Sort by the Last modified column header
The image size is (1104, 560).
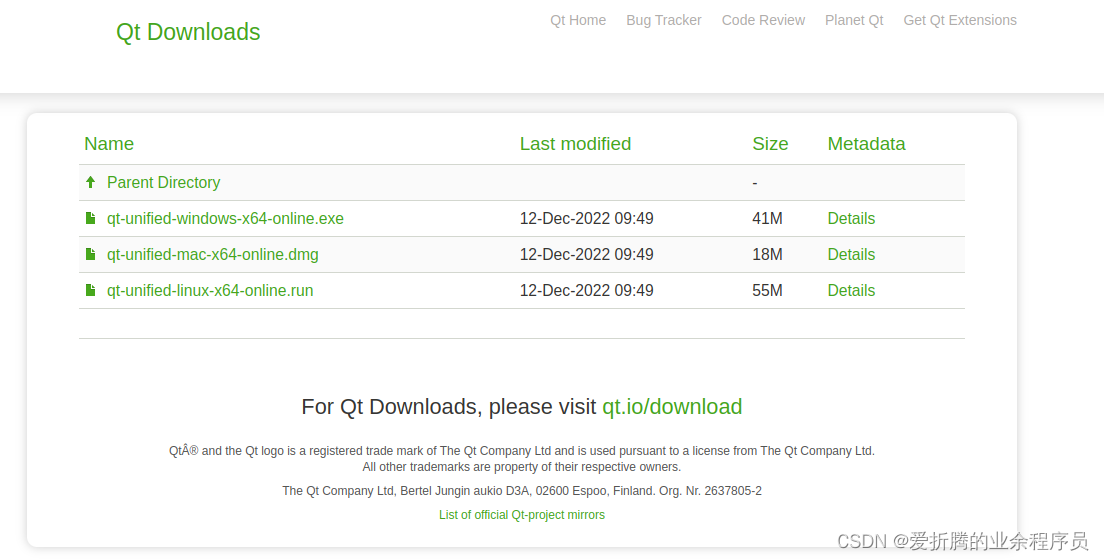pyautogui.click(x=575, y=144)
